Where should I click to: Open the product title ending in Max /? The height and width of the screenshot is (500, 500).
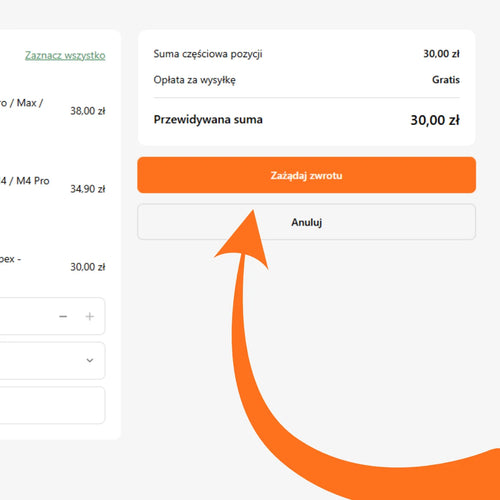(x=22, y=103)
